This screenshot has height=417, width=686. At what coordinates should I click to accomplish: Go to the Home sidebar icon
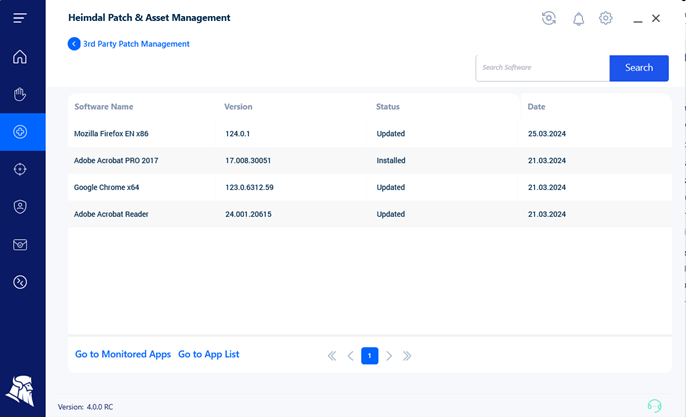(20, 57)
